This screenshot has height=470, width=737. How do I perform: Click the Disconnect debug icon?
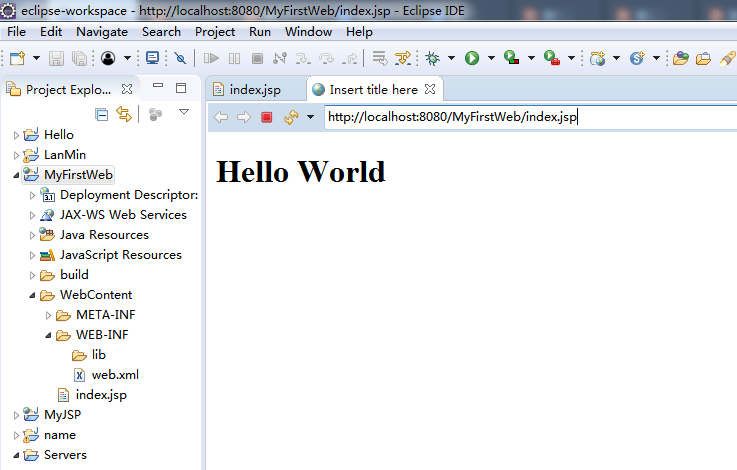coord(280,58)
